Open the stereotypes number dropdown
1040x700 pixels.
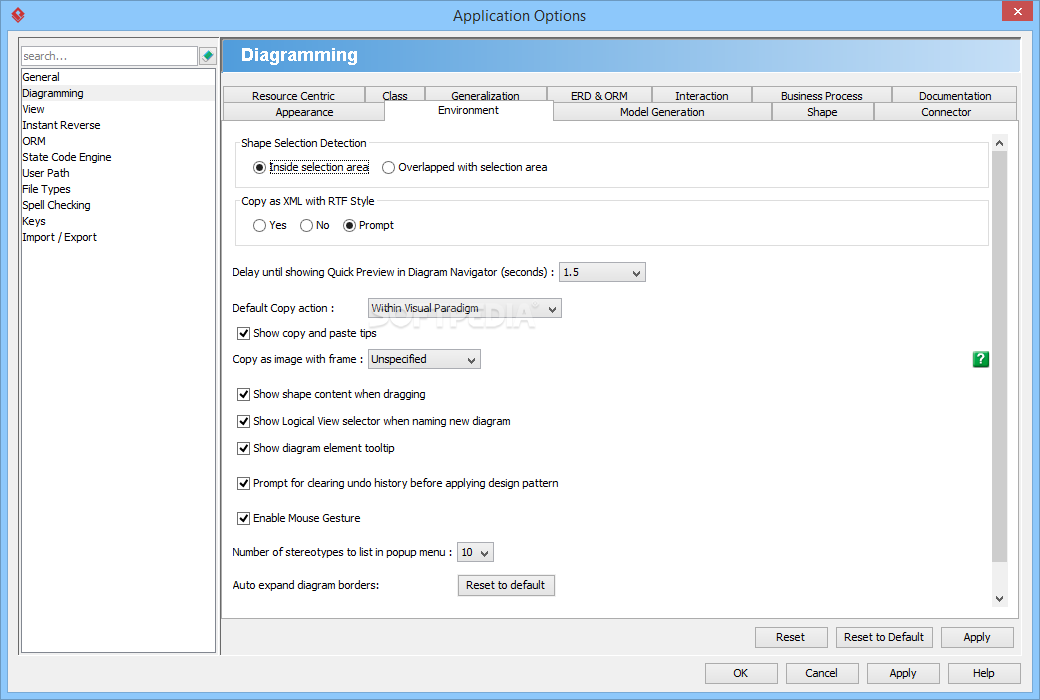475,552
